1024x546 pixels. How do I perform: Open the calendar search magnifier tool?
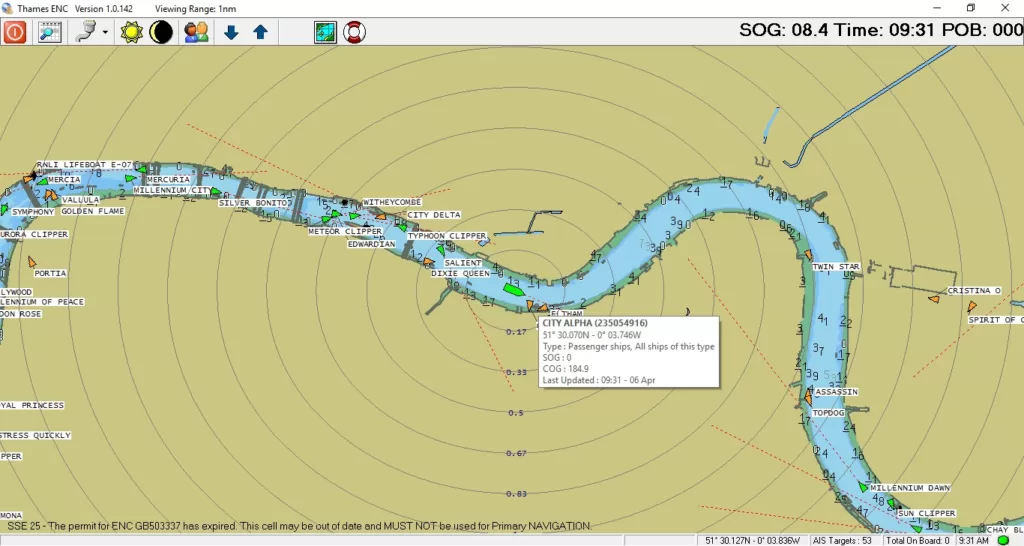[50, 32]
